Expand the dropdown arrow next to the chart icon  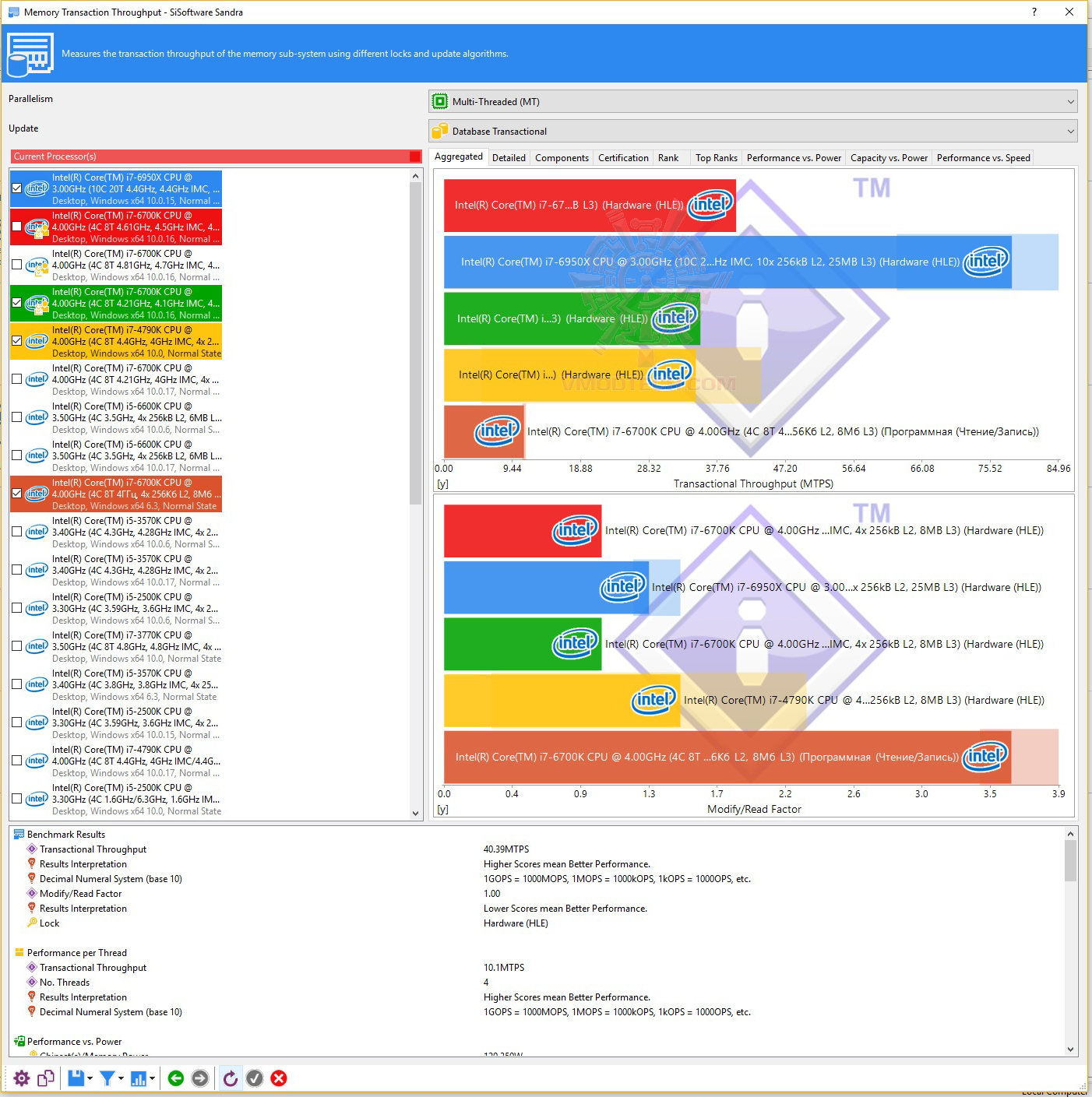(x=152, y=1078)
